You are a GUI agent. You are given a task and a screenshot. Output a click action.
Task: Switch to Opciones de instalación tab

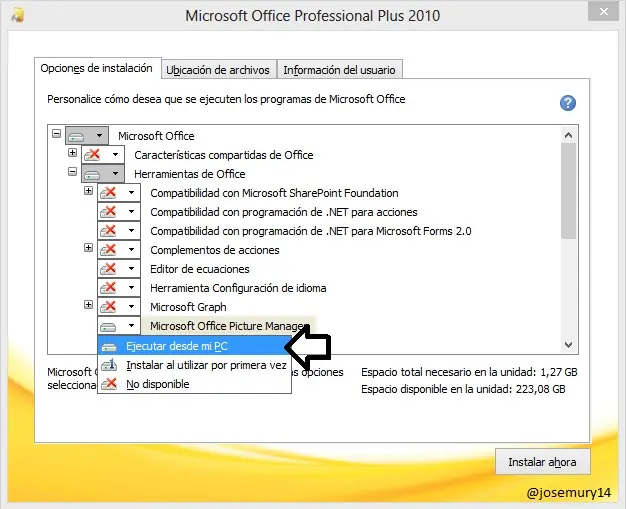96,68
